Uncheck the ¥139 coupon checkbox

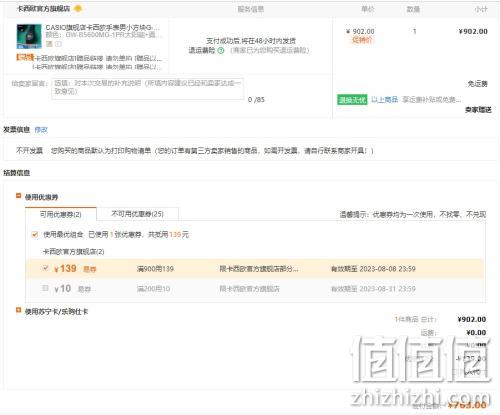(x=45, y=268)
